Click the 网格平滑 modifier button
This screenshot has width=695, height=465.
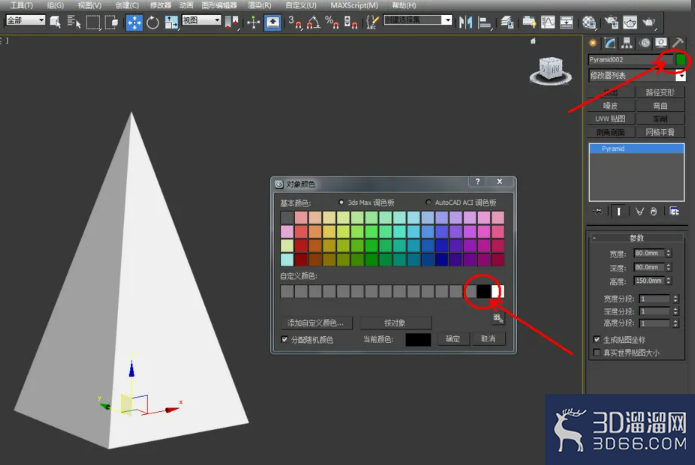(x=660, y=132)
